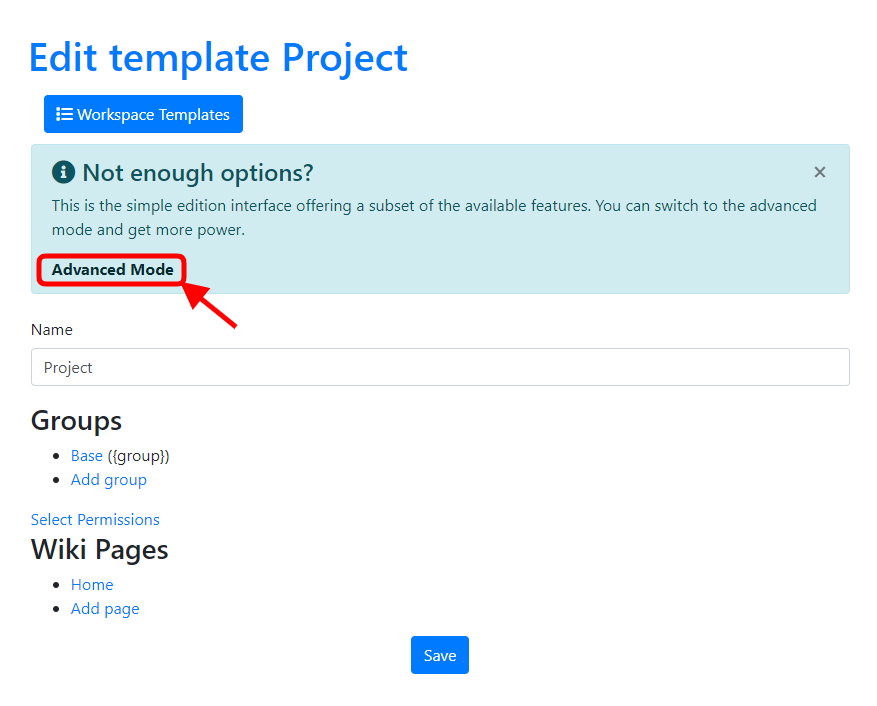Viewport: 877px width, 706px height.
Task: Click the Name input field
Action: pos(440,367)
